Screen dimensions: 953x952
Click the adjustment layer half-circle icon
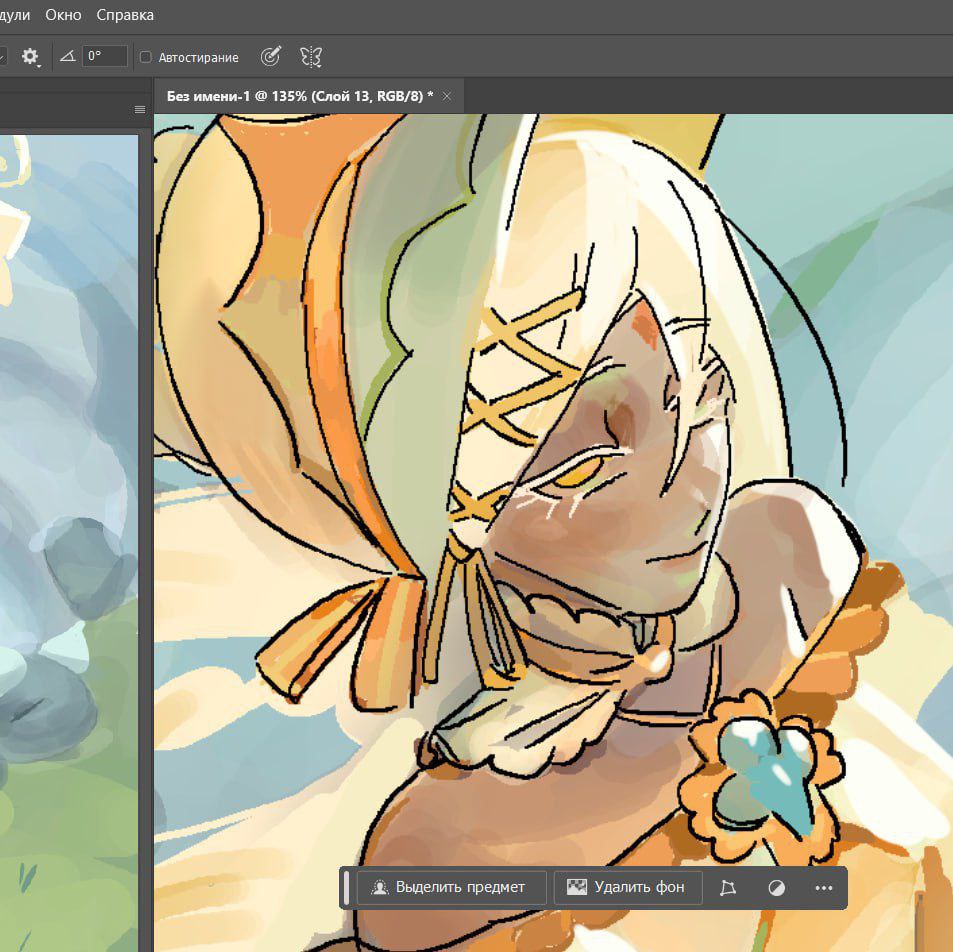pos(776,888)
